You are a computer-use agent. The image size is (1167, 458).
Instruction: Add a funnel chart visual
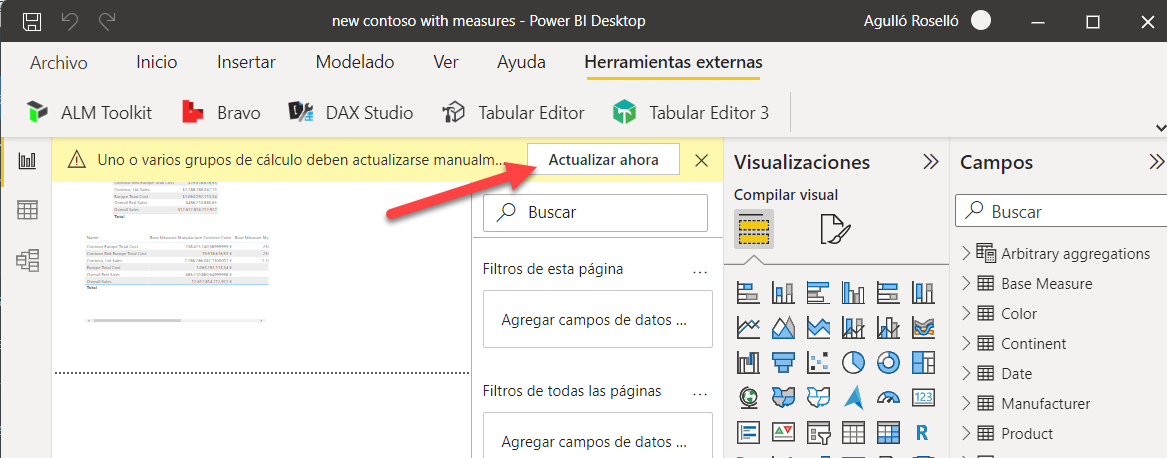pos(783,361)
